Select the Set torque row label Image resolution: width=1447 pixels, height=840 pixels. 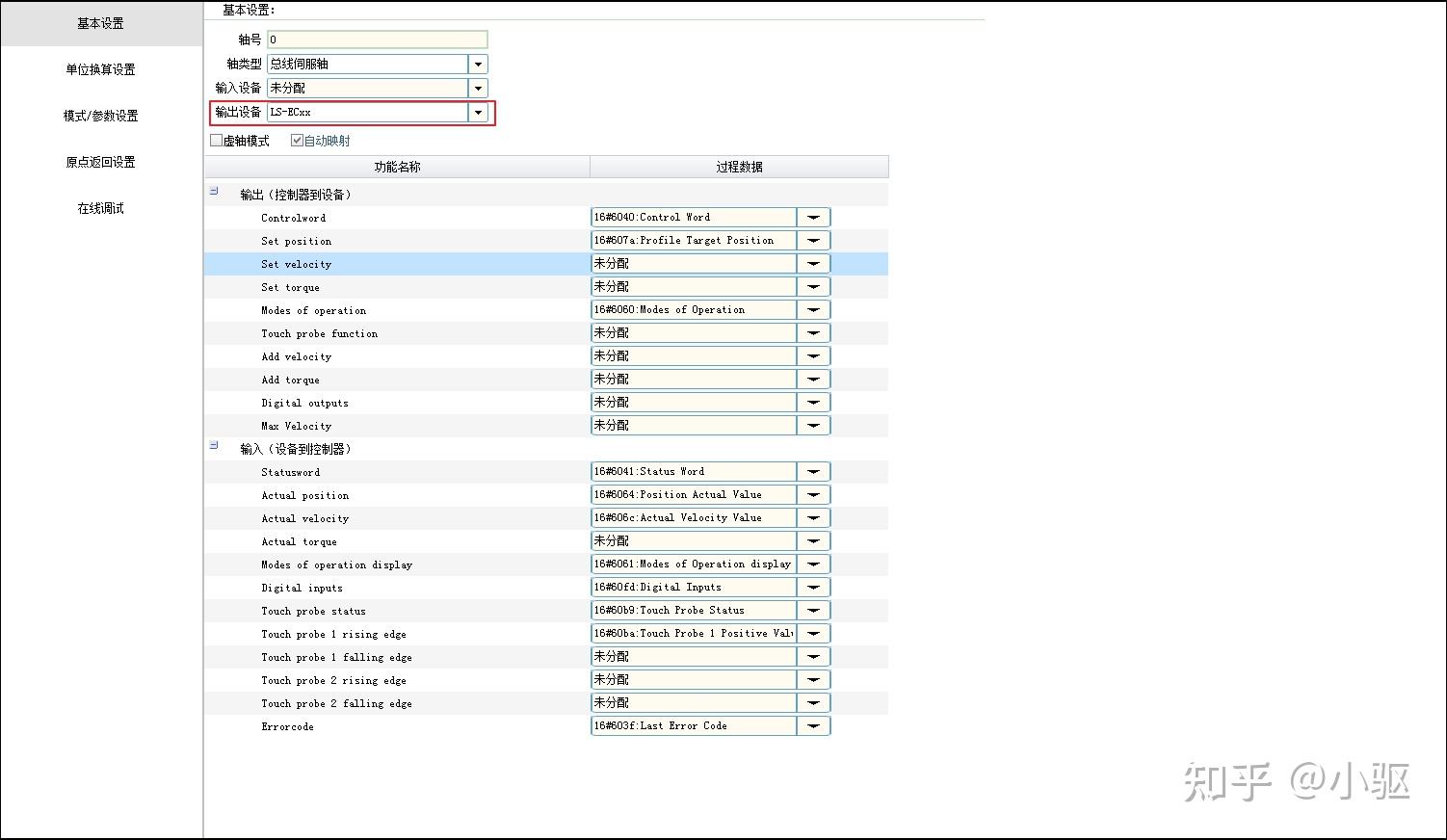290,287
